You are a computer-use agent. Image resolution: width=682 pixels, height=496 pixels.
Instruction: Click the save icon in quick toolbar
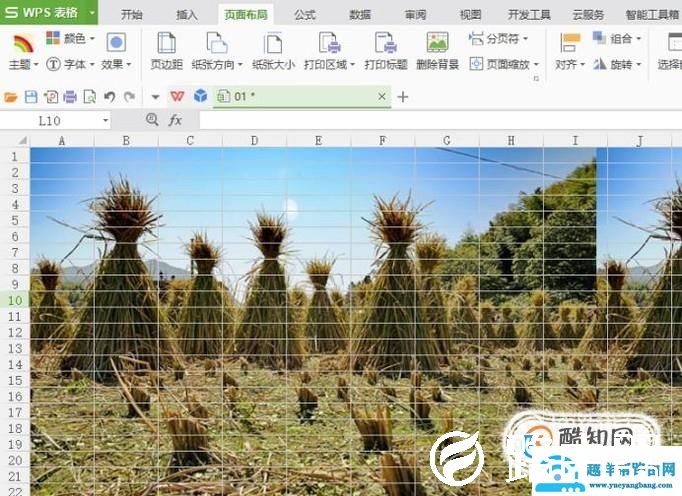coord(31,97)
